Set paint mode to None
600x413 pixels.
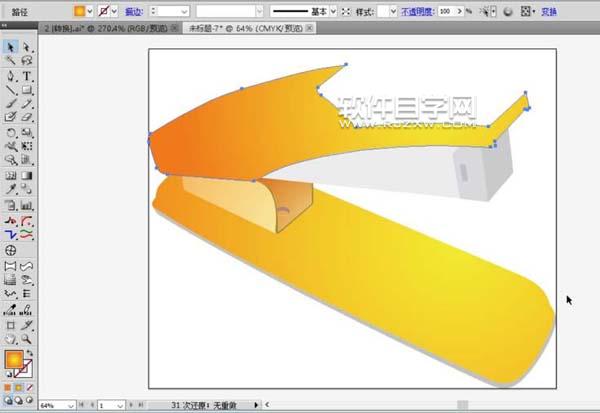click(29, 388)
